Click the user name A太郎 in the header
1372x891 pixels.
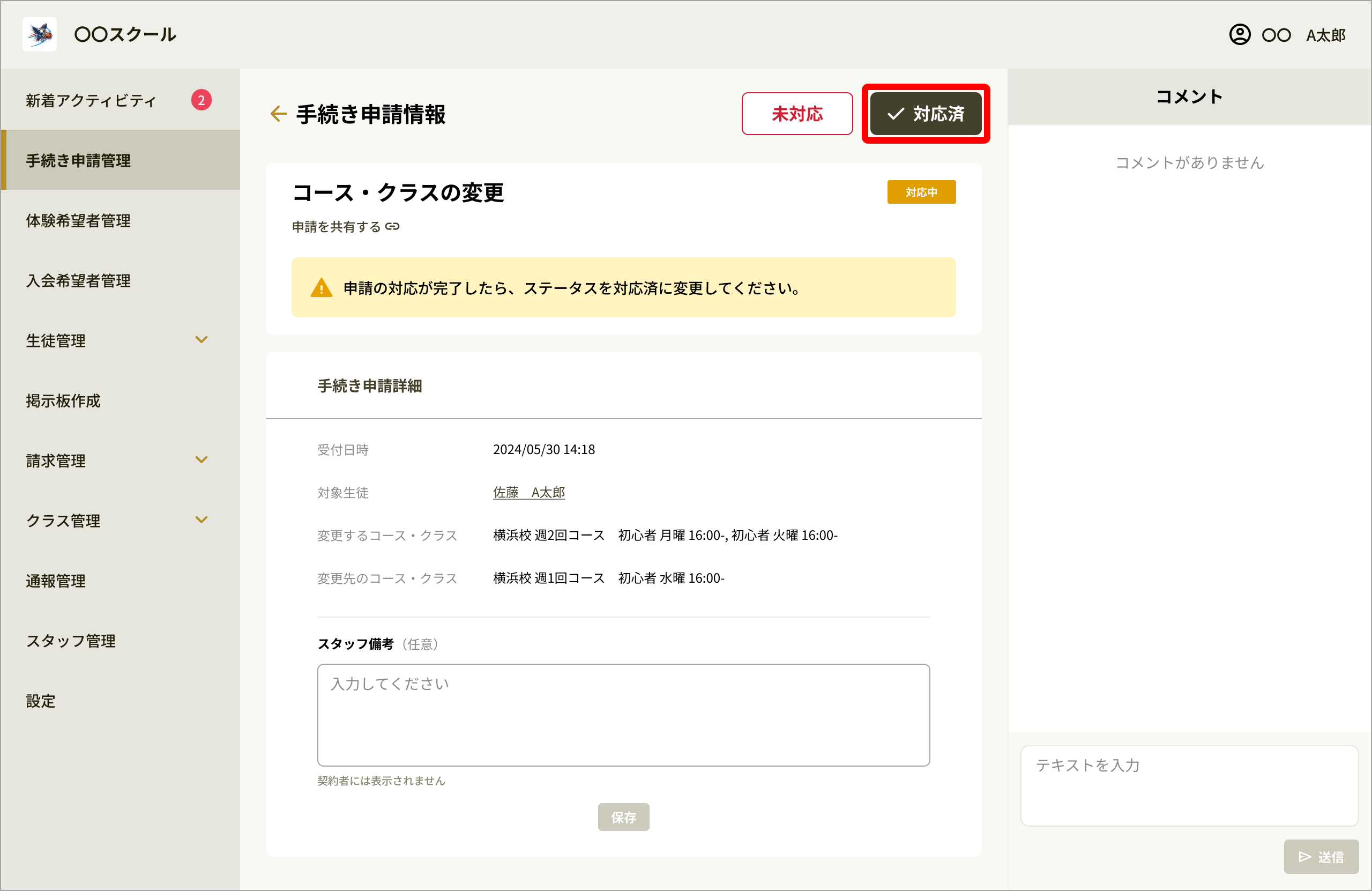(x=1325, y=35)
